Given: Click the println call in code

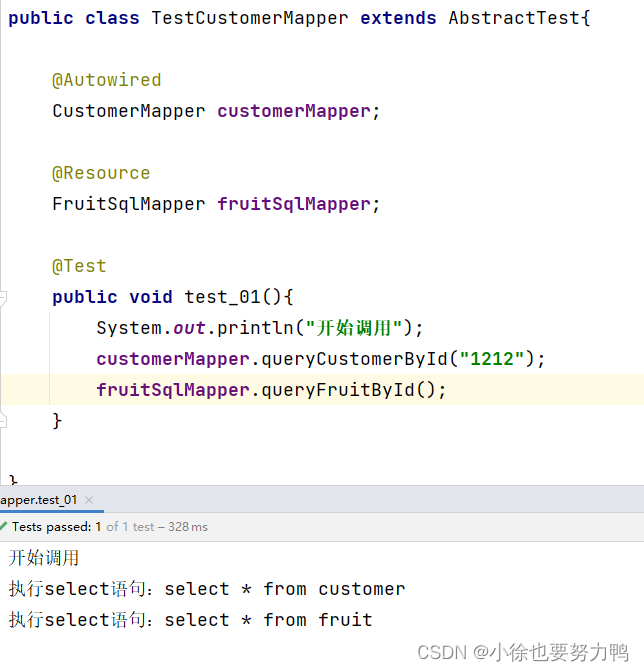Looking at the screenshot, I should [255, 328].
